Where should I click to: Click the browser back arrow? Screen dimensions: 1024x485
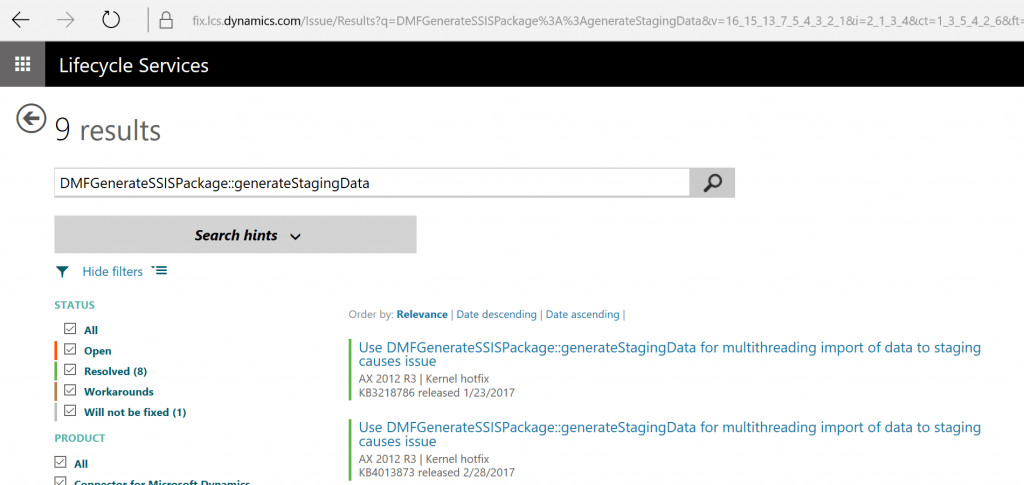click(21, 20)
